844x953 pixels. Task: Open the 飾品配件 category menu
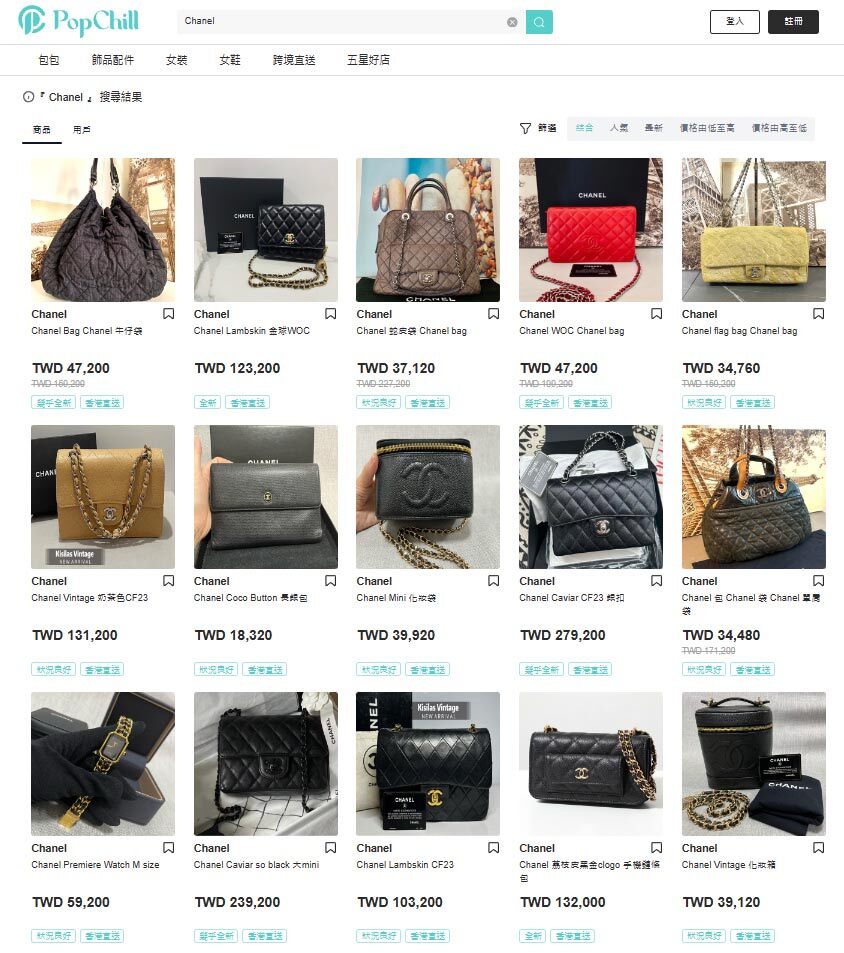click(x=112, y=60)
